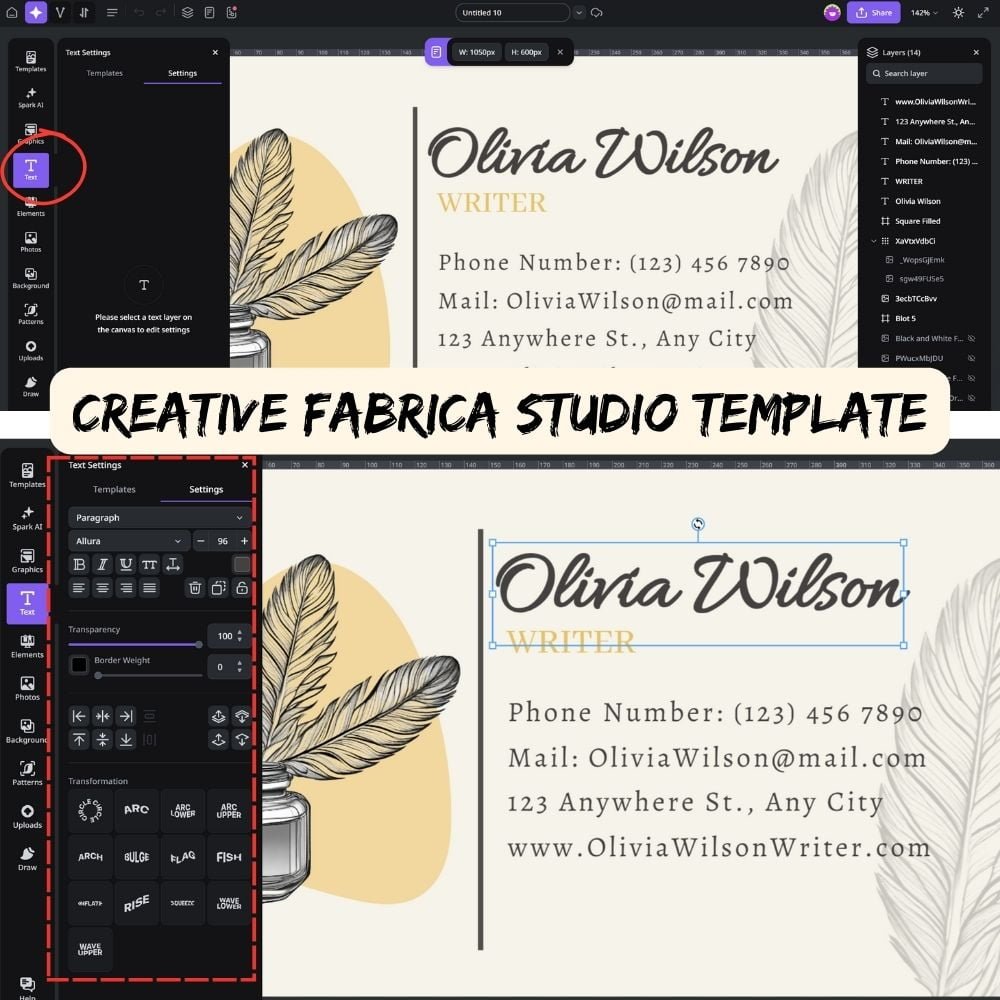Show the hidden Black and White F layer

(x=972, y=338)
